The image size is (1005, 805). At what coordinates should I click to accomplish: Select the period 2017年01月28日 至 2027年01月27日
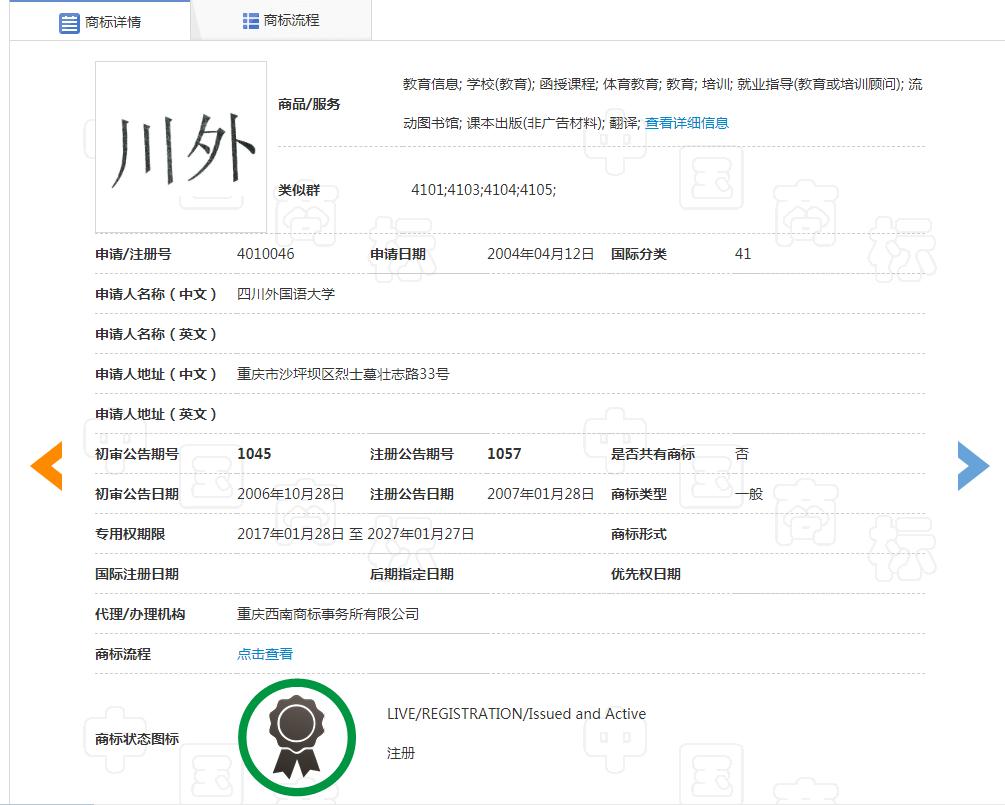pyautogui.click(x=356, y=534)
